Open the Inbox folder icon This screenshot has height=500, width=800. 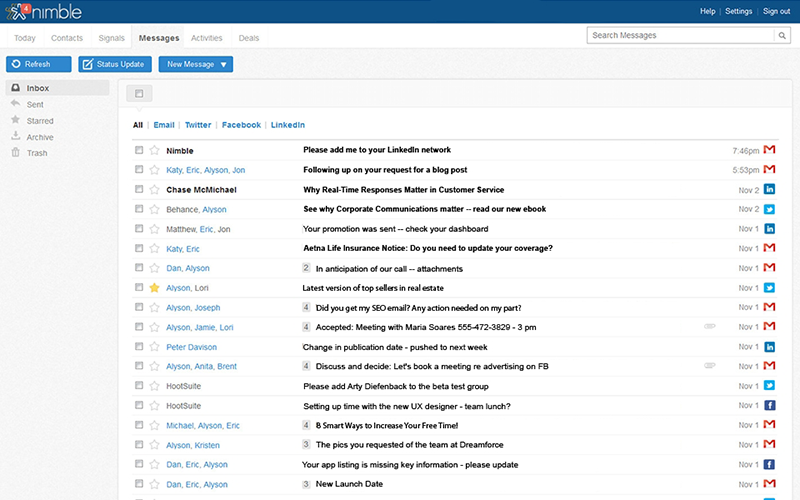(x=16, y=88)
